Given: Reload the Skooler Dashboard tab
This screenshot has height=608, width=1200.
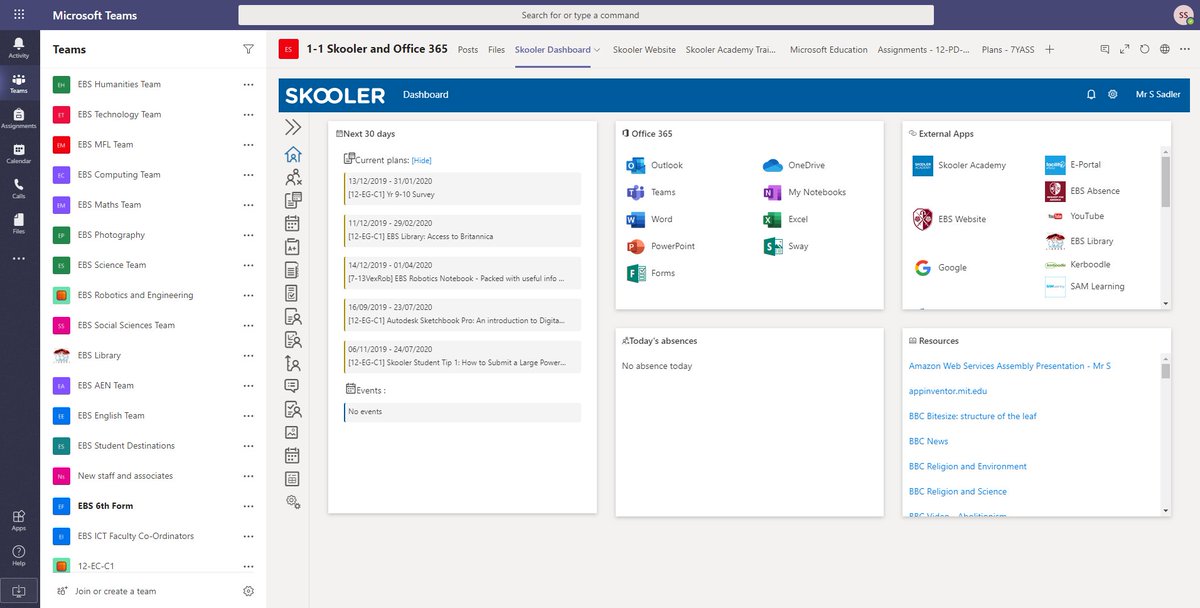Looking at the screenshot, I should pyautogui.click(x=1145, y=49).
